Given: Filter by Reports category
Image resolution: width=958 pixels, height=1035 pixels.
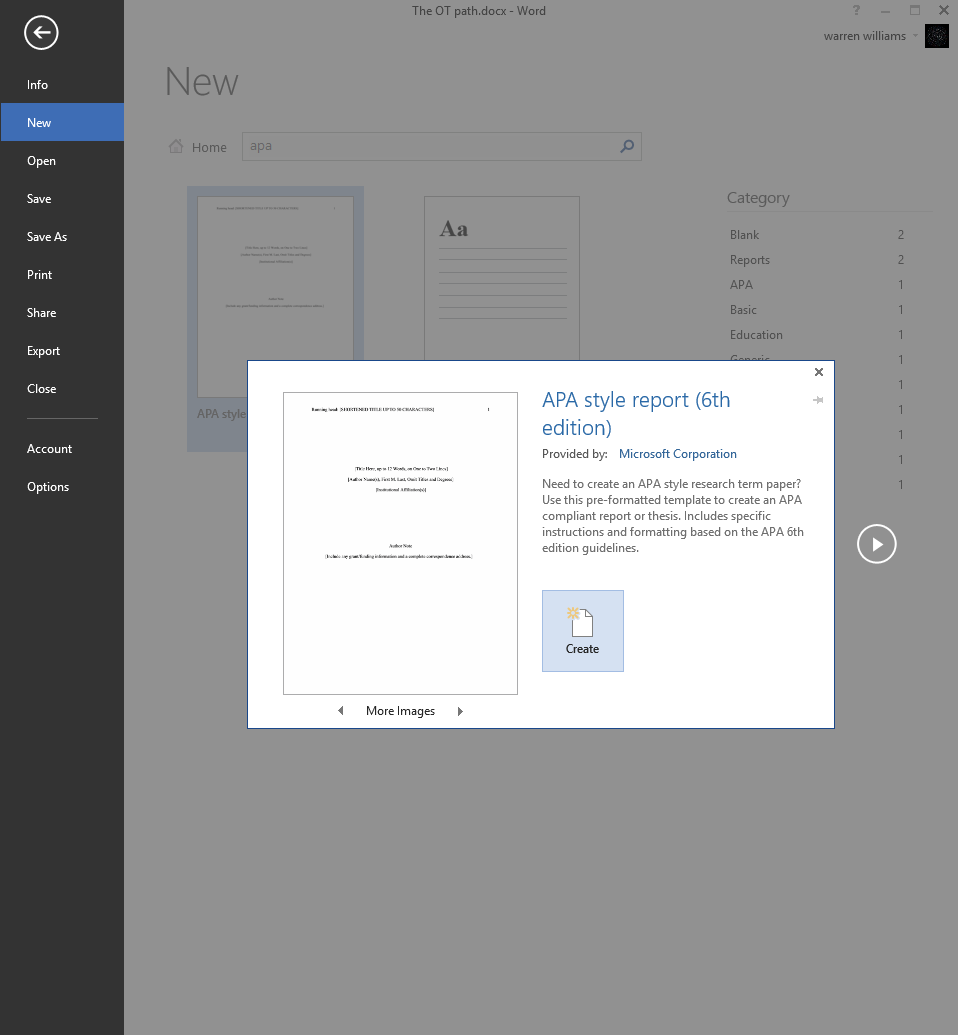Looking at the screenshot, I should pyautogui.click(x=750, y=260).
